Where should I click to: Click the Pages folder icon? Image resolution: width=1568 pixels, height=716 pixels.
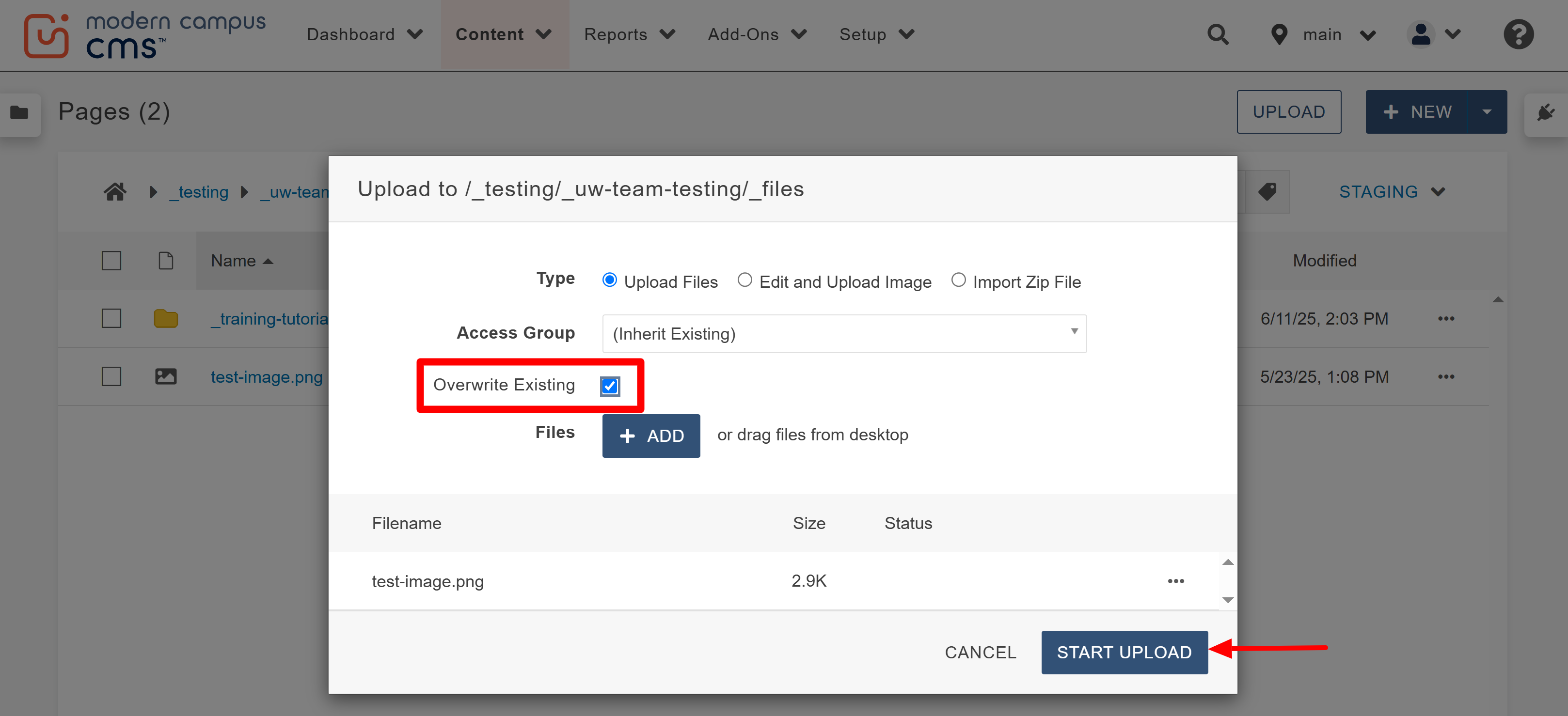[20, 113]
